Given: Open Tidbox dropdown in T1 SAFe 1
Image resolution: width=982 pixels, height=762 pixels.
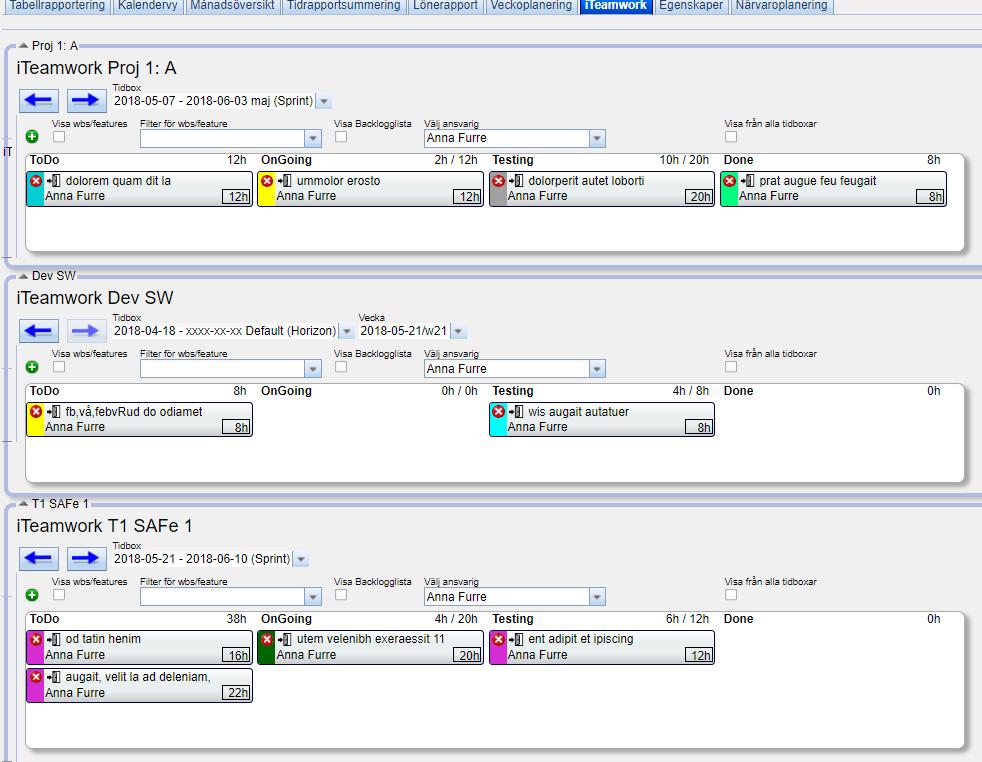Looking at the screenshot, I should (301, 559).
